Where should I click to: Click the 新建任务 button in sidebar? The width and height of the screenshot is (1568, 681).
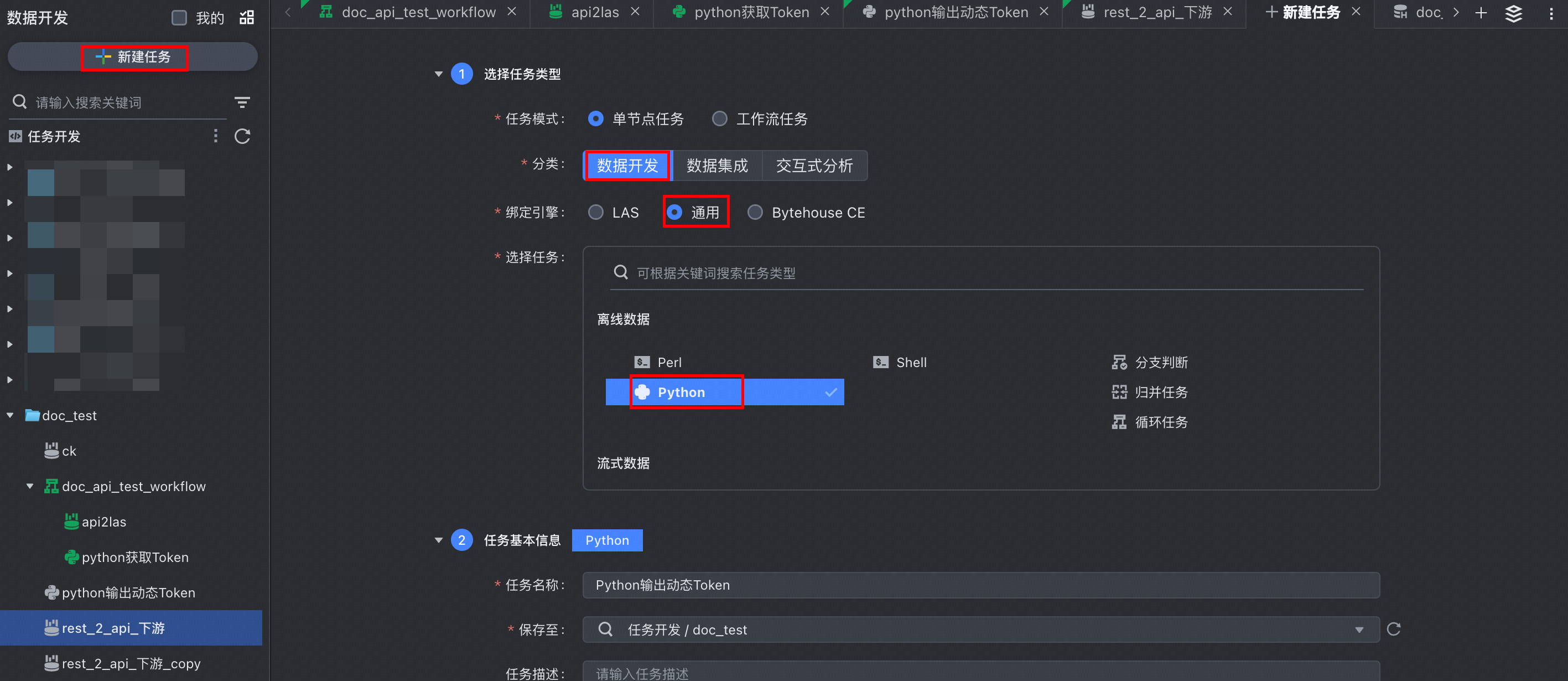click(x=133, y=57)
